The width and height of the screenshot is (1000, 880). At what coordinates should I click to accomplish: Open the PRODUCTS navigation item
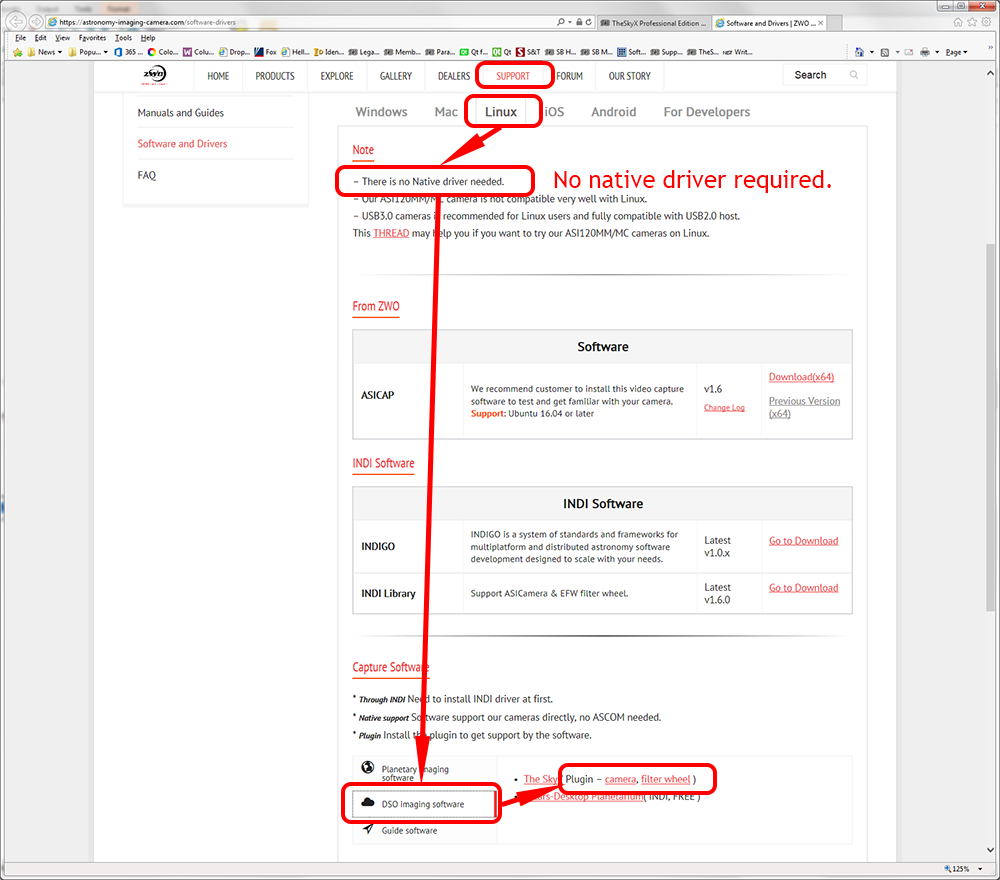point(275,76)
